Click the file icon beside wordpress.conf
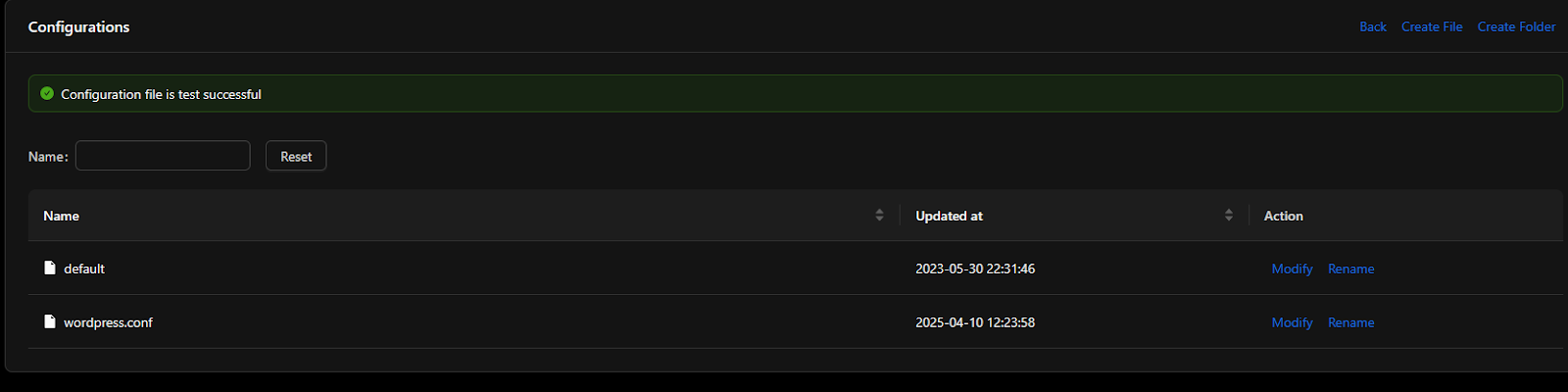This screenshot has width=1568, height=392. pyautogui.click(x=50, y=321)
